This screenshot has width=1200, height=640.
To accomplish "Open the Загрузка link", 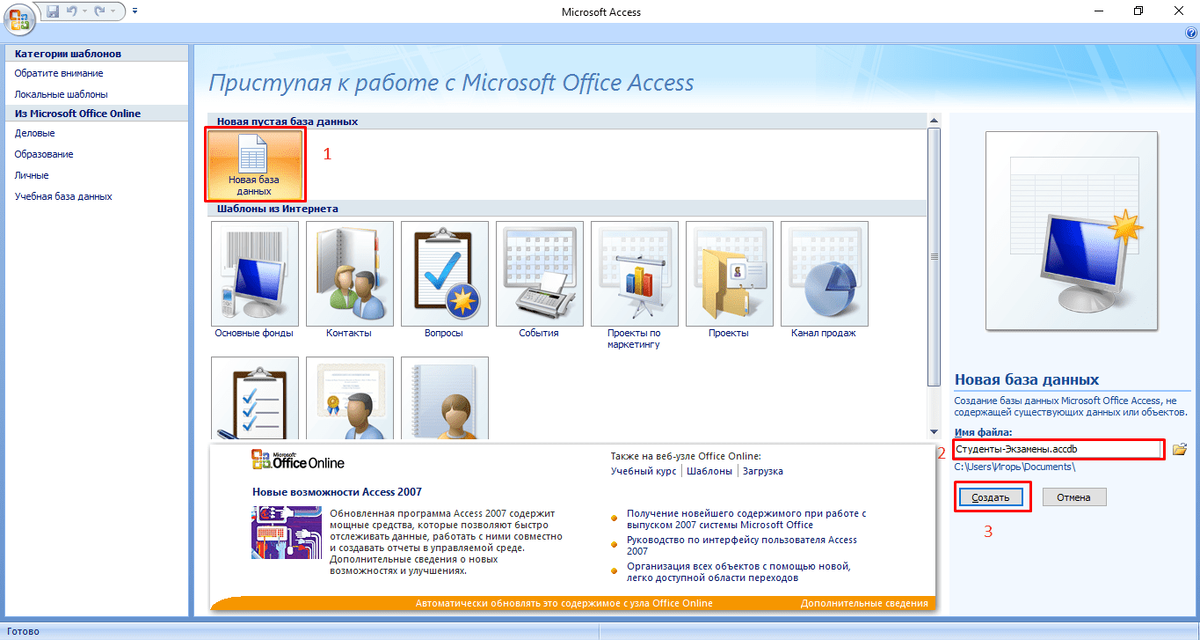I will pyautogui.click(x=762, y=471).
